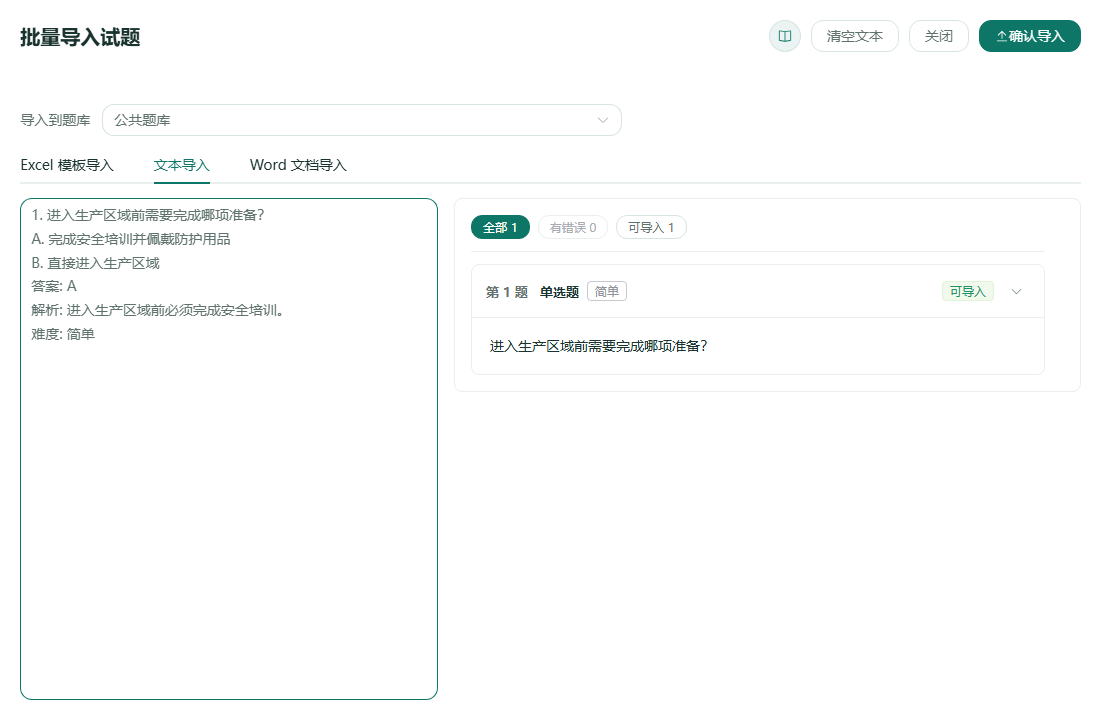
Task: Expand question 1 with the chevron
Action: pyautogui.click(x=1016, y=292)
